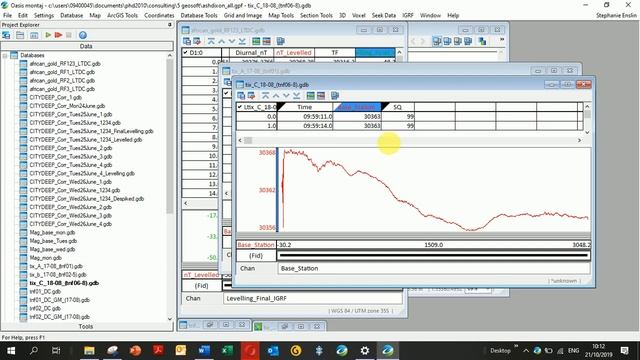
Task: Go to first line in tix_C database window
Action: pos(266,96)
